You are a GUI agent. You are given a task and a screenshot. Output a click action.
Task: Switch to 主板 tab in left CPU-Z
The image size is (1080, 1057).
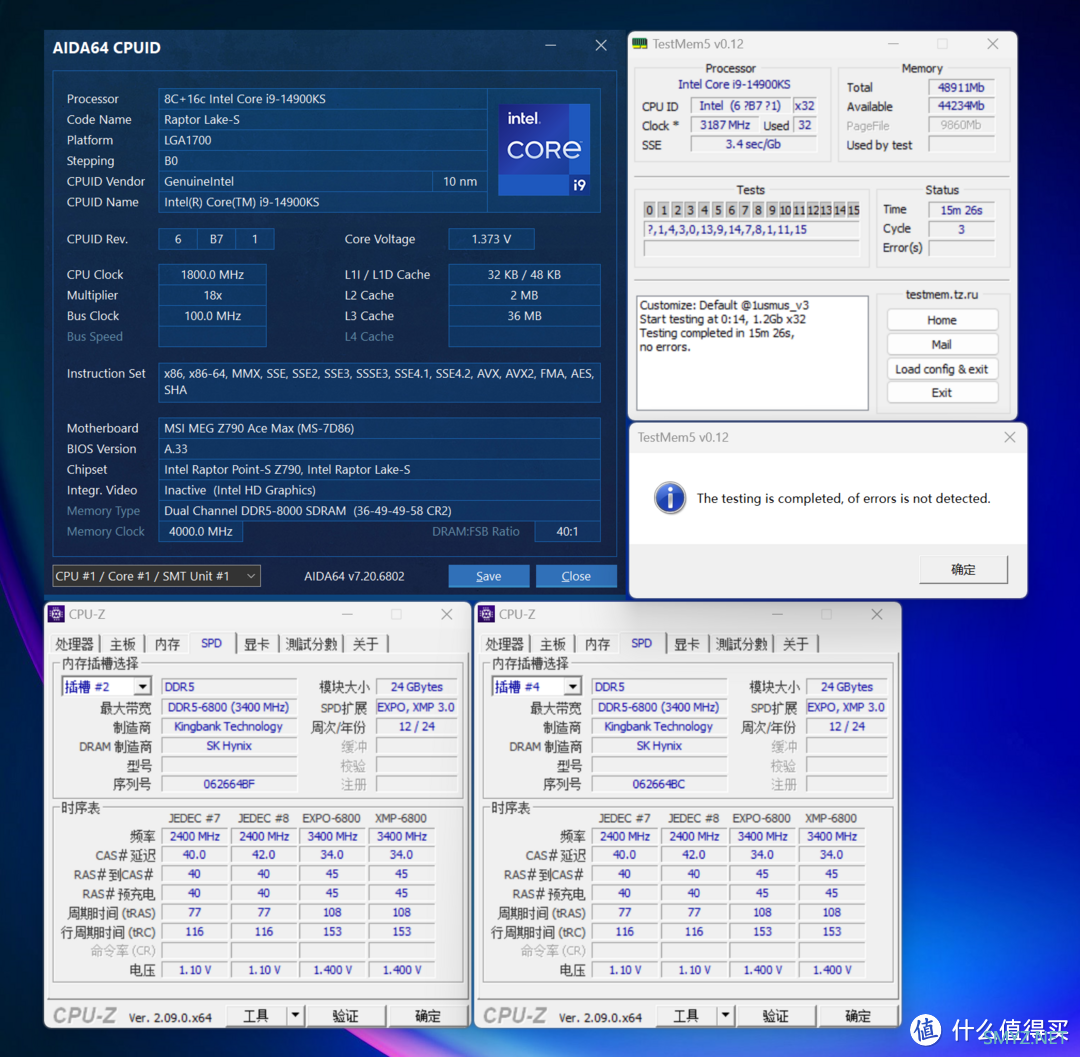coord(123,644)
